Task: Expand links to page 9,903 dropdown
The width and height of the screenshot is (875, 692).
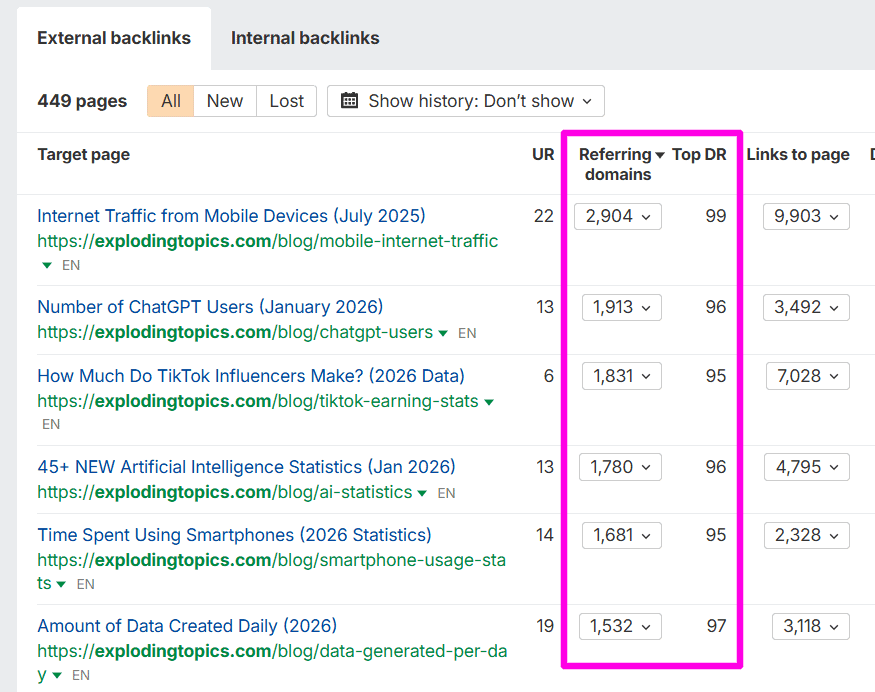Action: tap(806, 217)
